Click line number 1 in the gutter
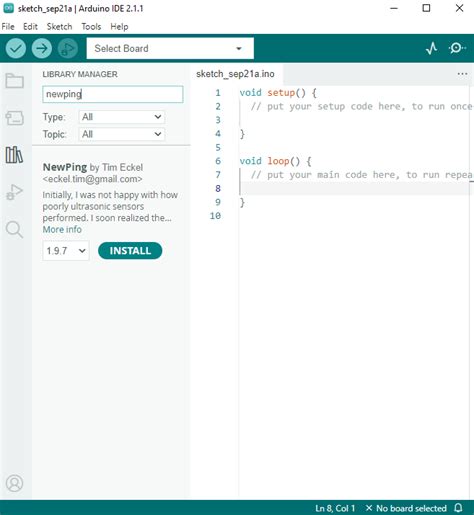The image size is (474, 515). click(x=218, y=93)
